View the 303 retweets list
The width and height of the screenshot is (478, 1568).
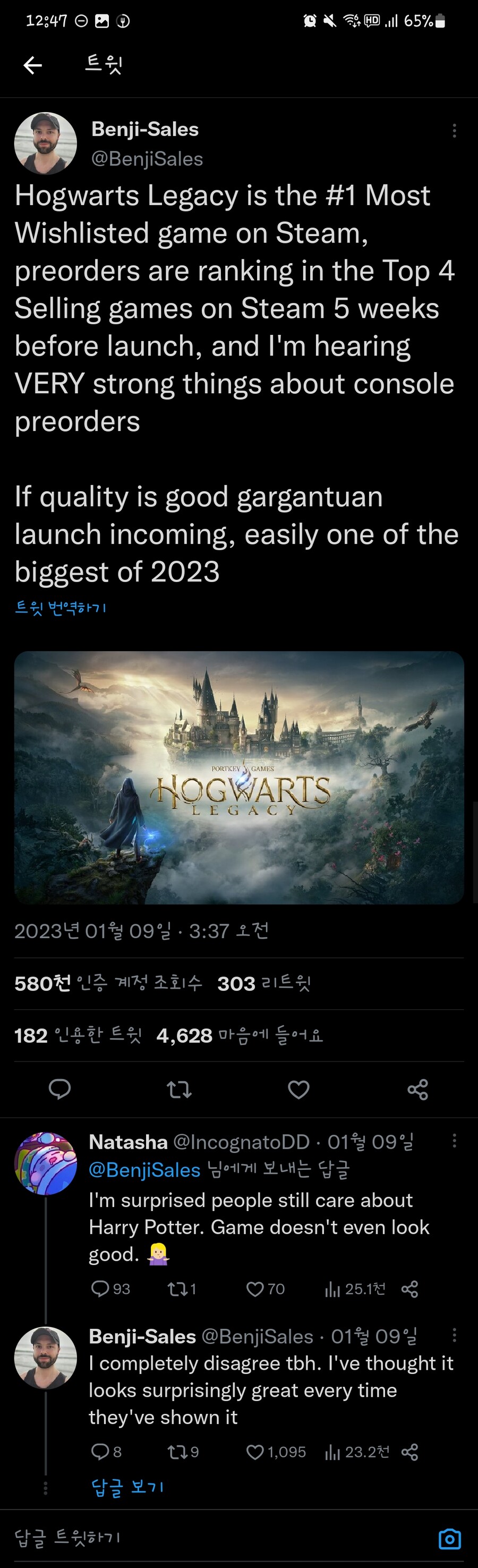point(264,983)
